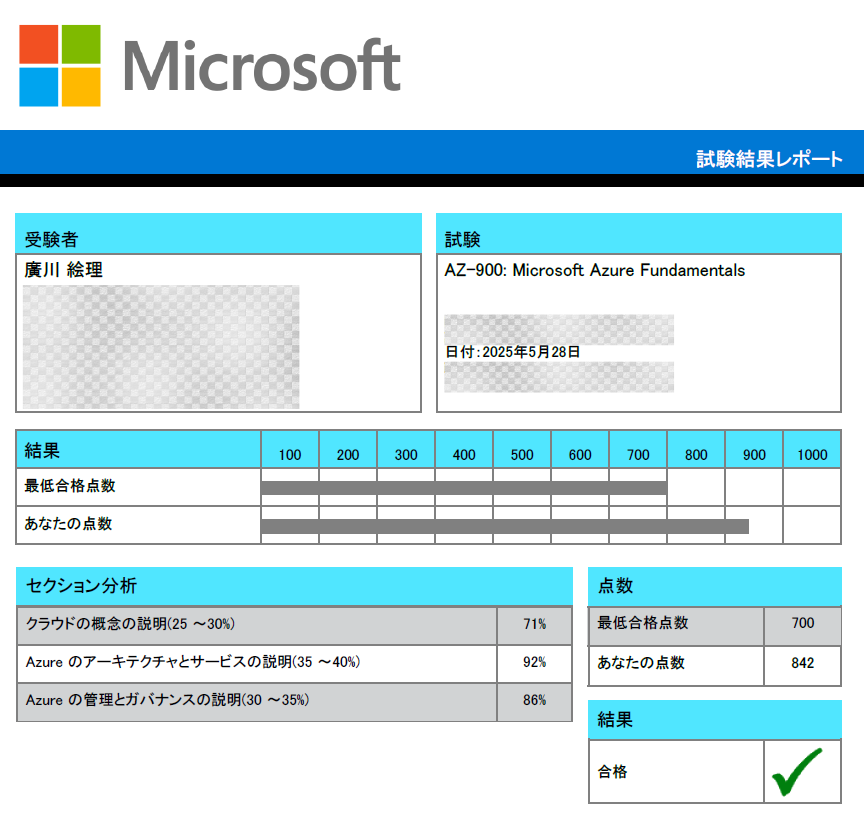Click the exam date 日付:2025年5月28日
864x818 pixels.
[513, 352]
